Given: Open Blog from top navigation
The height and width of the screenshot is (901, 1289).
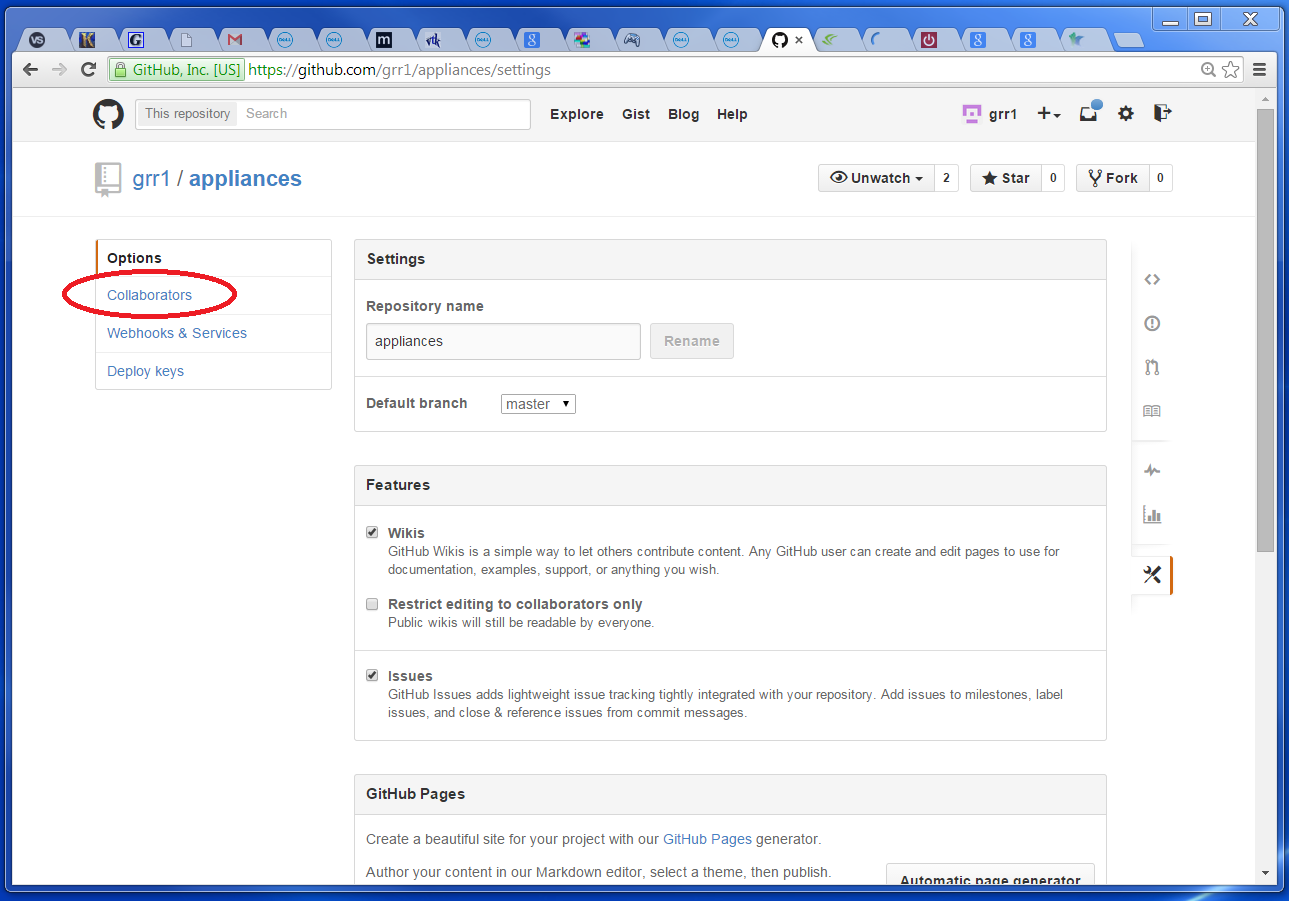Looking at the screenshot, I should tap(684, 114).
